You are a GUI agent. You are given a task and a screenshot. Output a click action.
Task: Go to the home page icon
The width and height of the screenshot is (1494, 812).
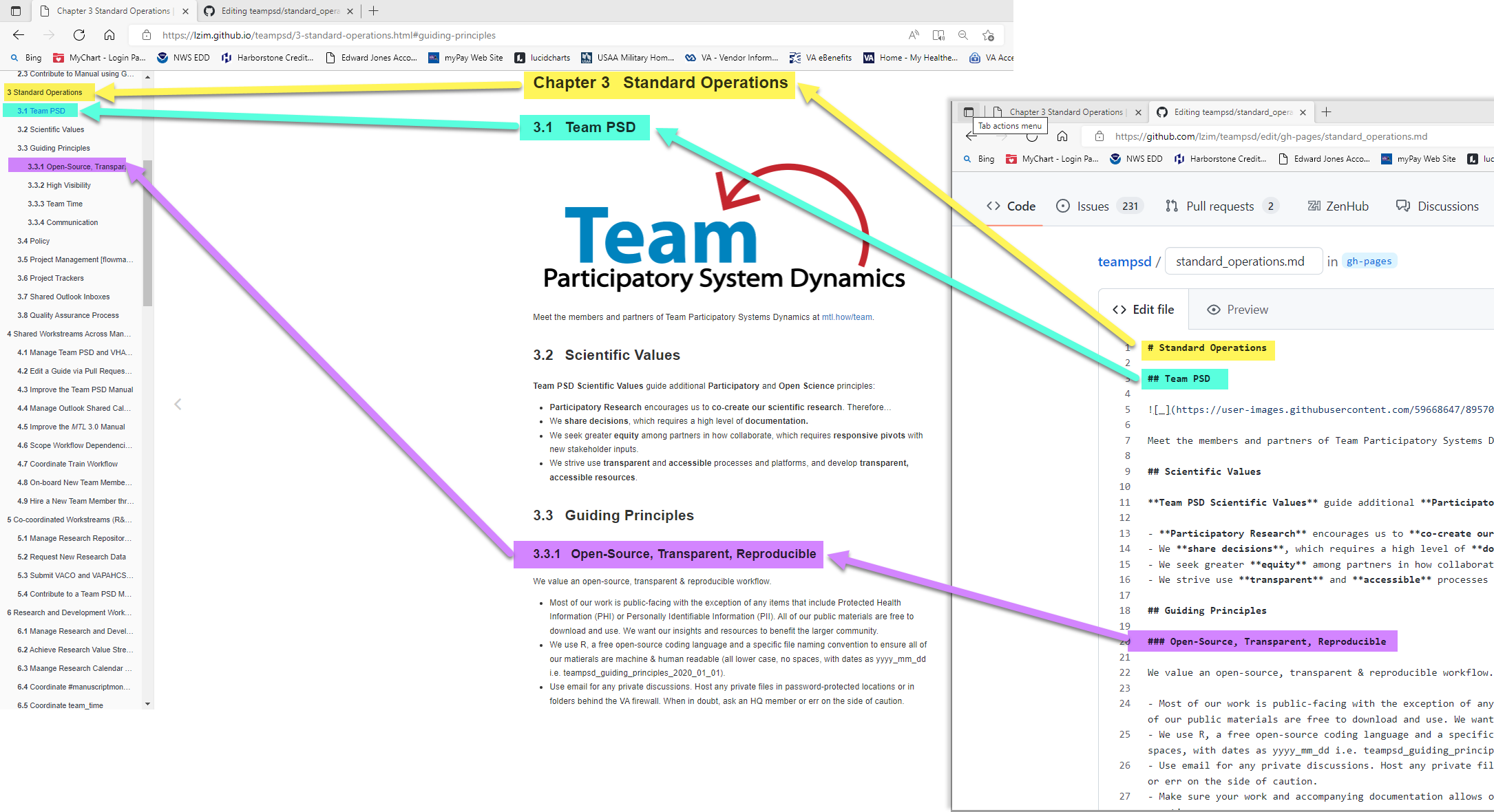point(109,35)
